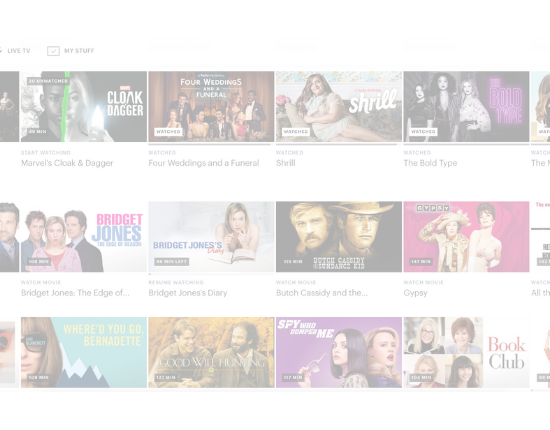Go to Live TV
550x430 pixels.
[x=19, y=51]
